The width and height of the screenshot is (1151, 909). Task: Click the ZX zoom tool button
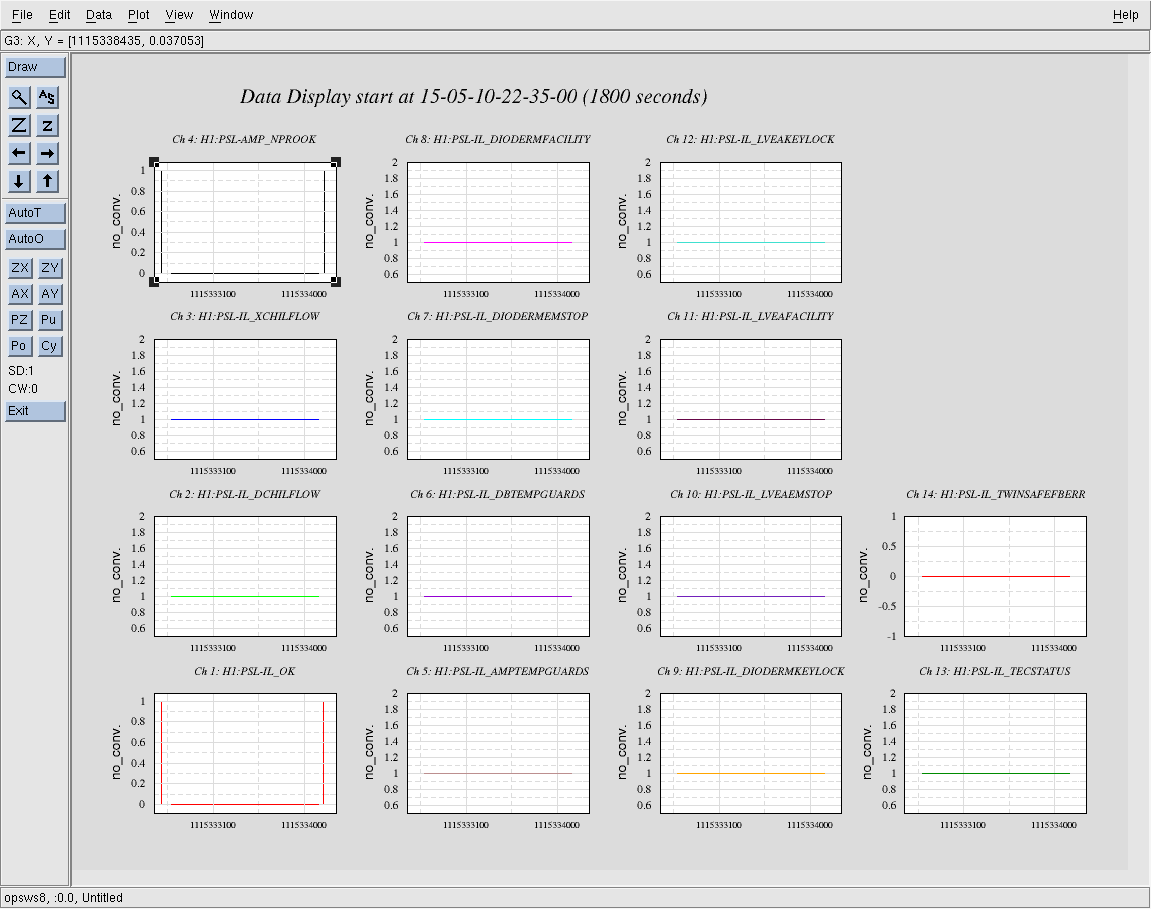tap(20, 268)
